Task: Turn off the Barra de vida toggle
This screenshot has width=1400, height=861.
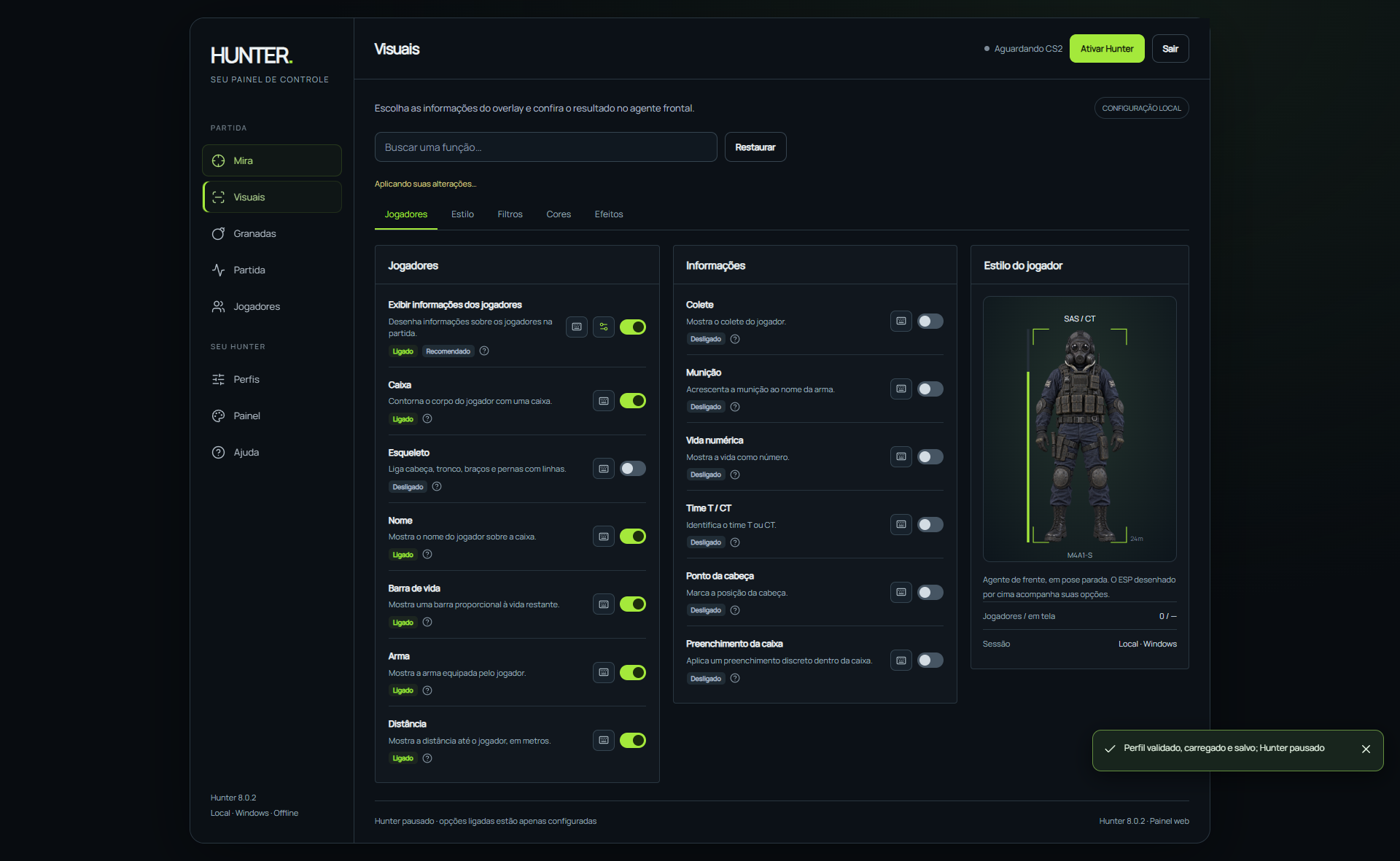Action: point(633,604)
